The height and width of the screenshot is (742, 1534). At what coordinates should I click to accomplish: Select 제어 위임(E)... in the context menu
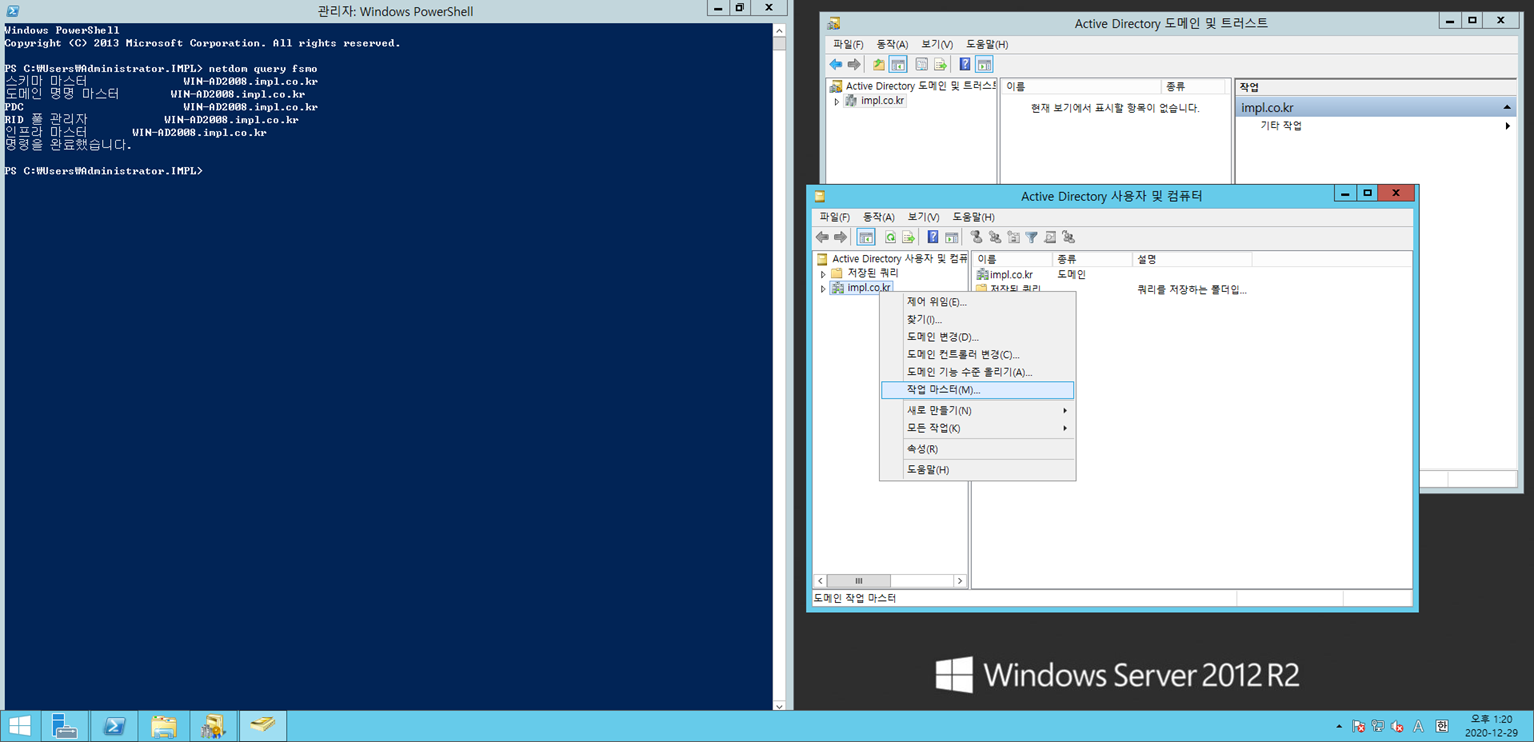(977, 302)
